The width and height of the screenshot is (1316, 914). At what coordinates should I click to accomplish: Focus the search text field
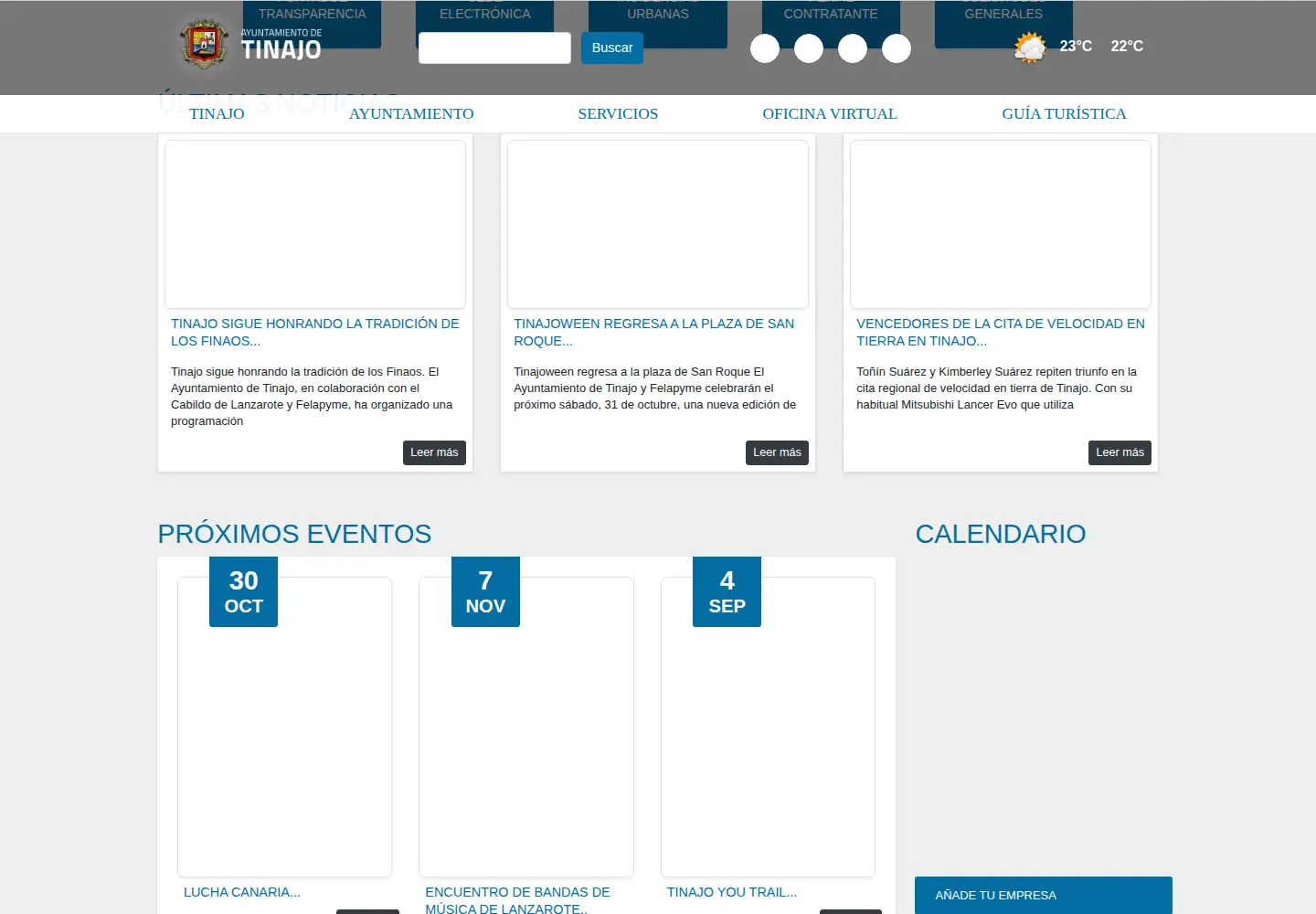(494, 48)
